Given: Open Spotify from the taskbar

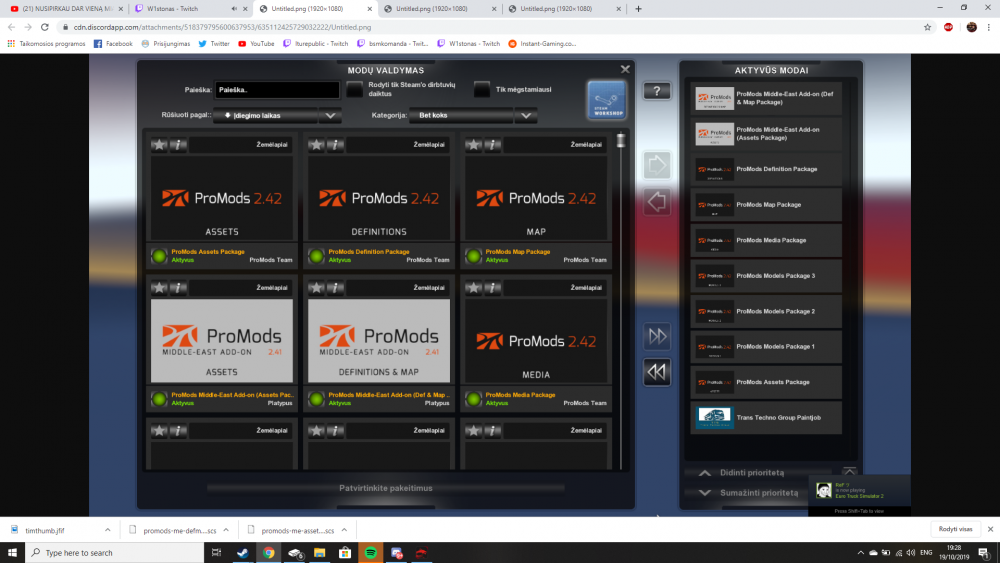Looking at the screenshot, I should 371,553.
